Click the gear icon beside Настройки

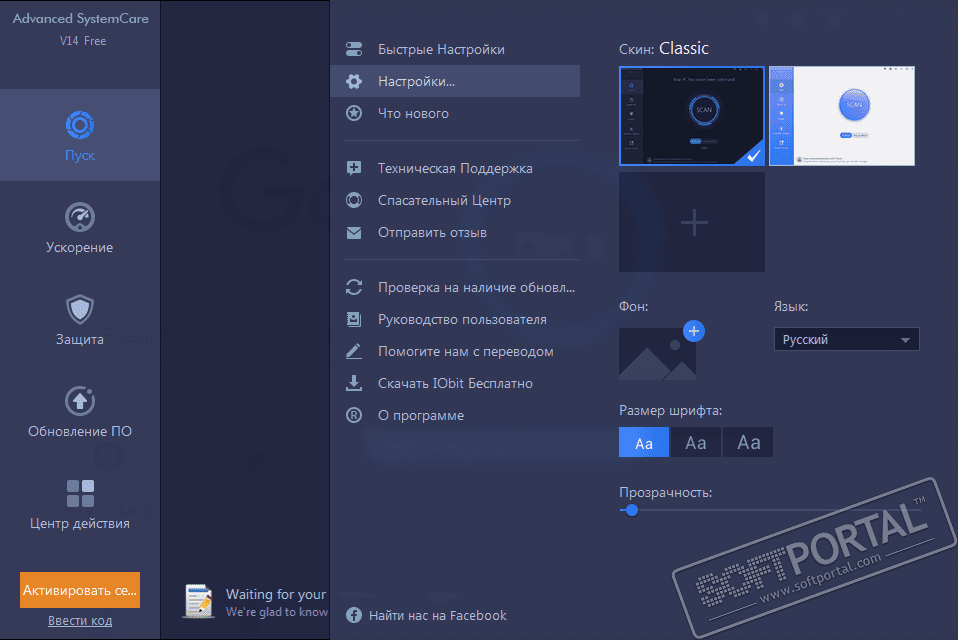click(x=354, y=81)
